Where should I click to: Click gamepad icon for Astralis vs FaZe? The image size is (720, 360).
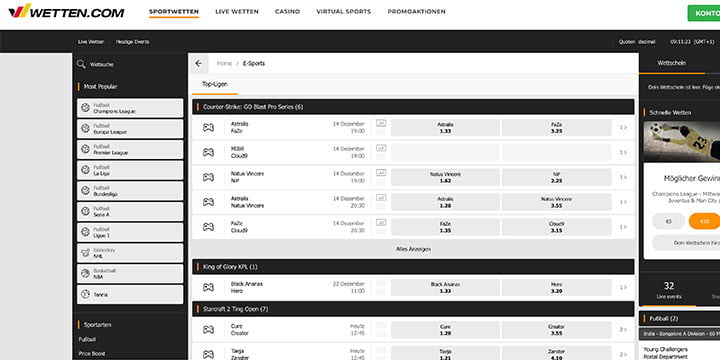[x=208, y=128]
